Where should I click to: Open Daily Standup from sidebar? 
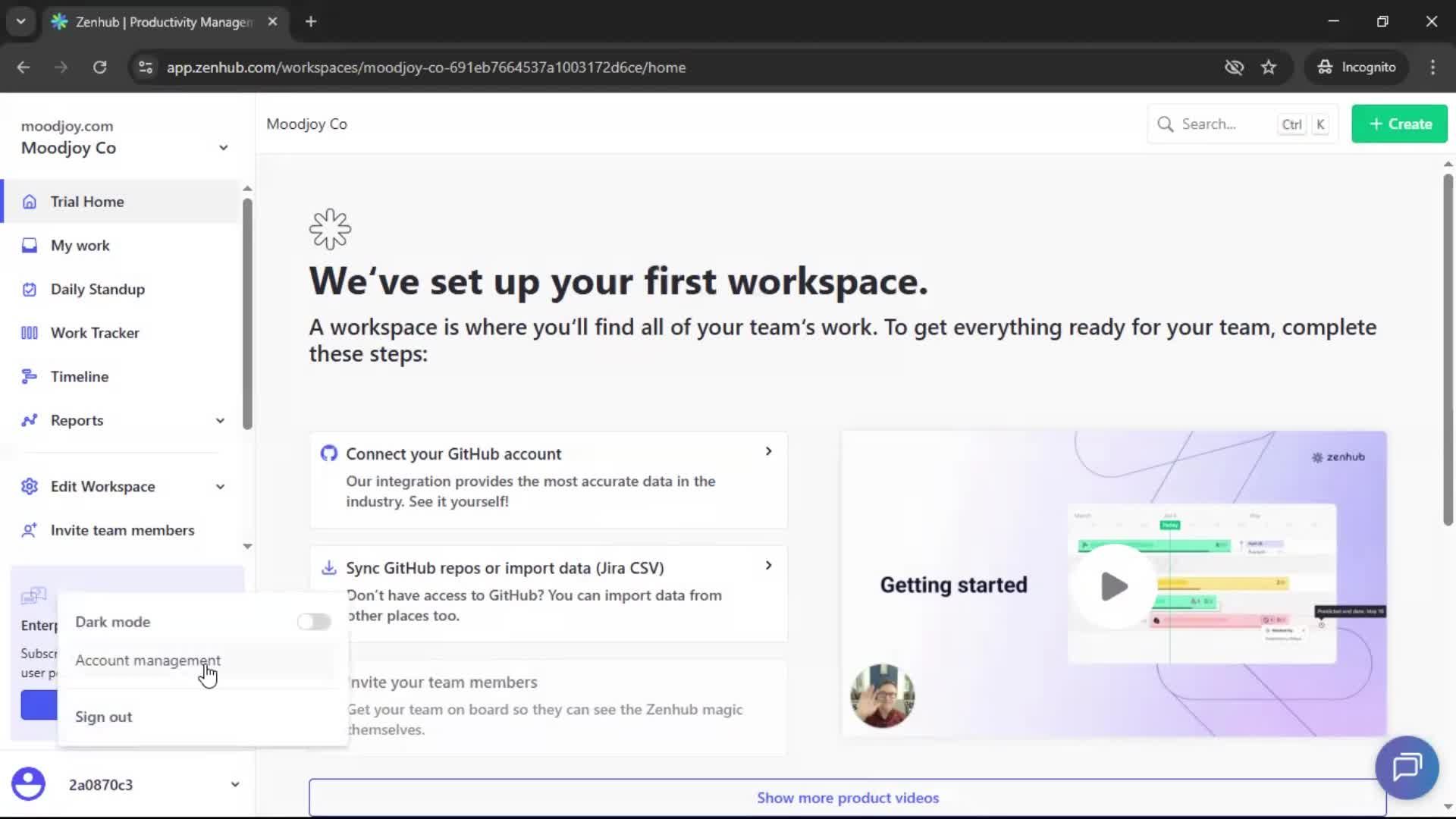[x=97, y=289]
